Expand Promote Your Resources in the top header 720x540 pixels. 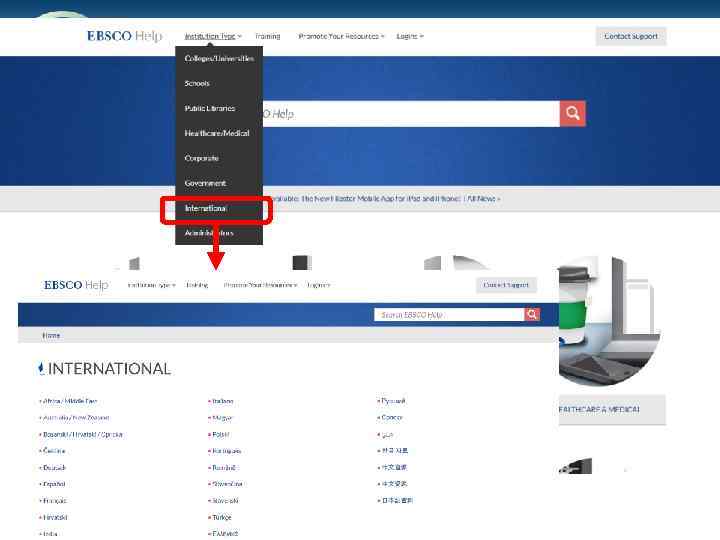pos(341,36)
